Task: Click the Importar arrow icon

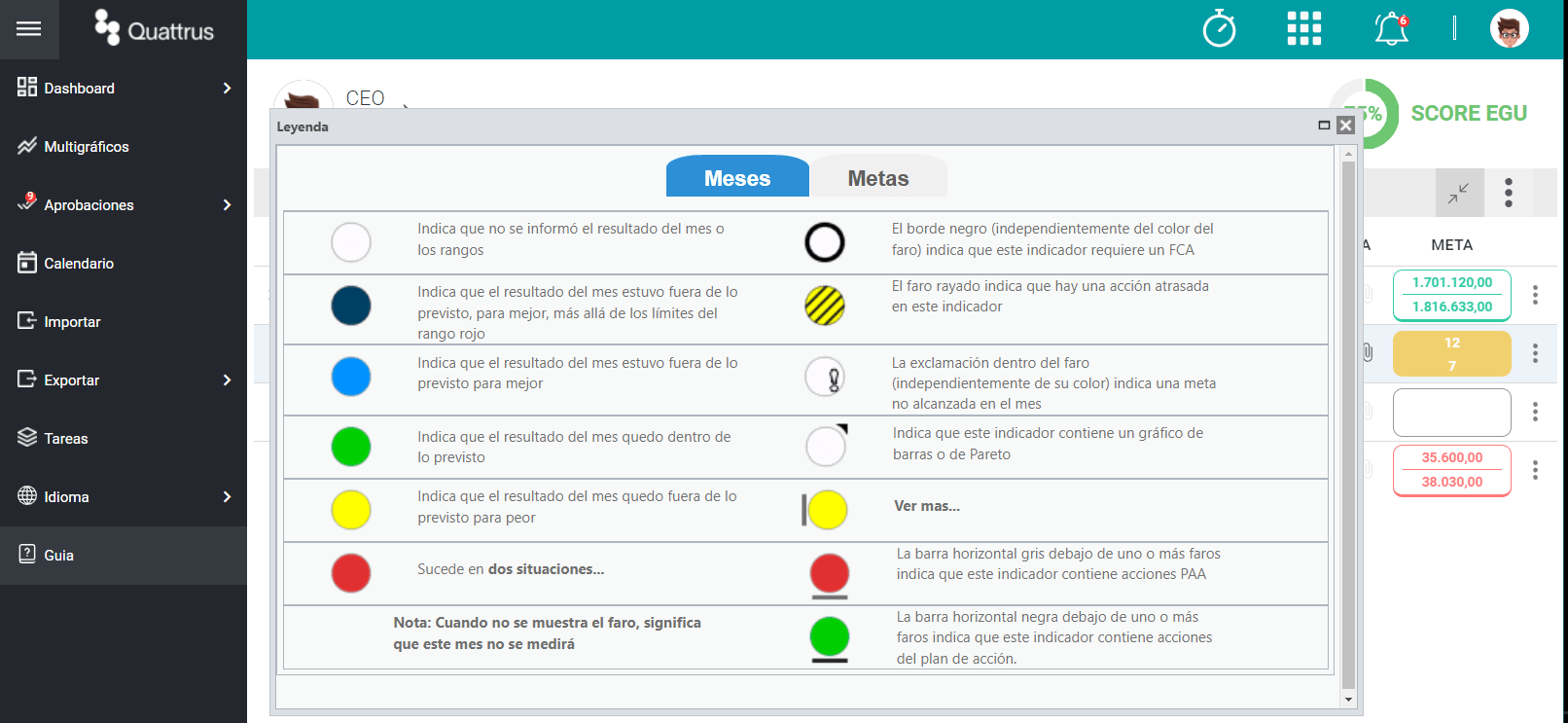Action: (x=27, y=320)
